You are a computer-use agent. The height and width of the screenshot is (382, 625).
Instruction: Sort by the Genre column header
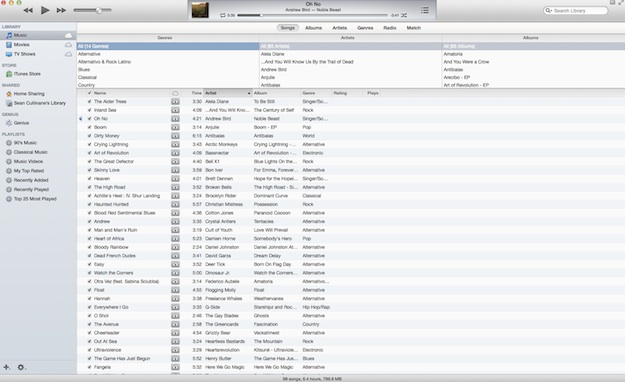point(316,93)
